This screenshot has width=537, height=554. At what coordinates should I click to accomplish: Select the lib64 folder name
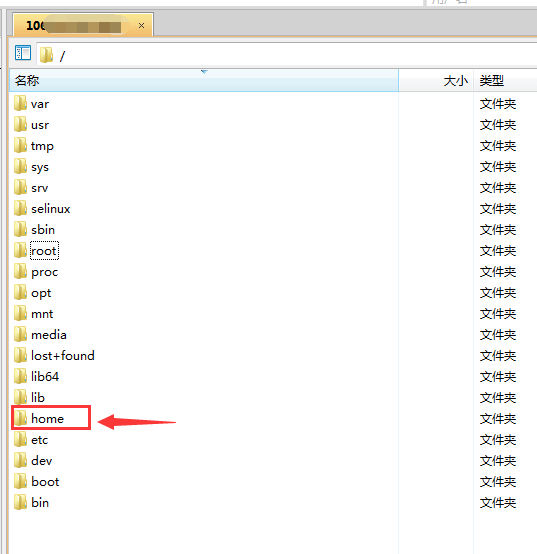(45, 377)
